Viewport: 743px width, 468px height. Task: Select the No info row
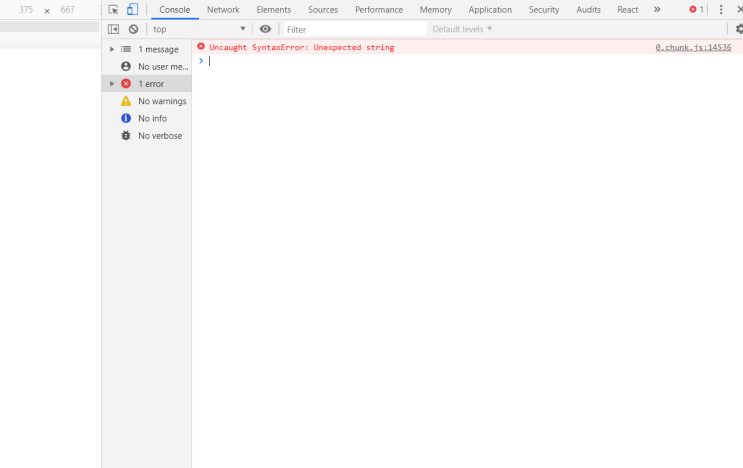tap(146, 118)
